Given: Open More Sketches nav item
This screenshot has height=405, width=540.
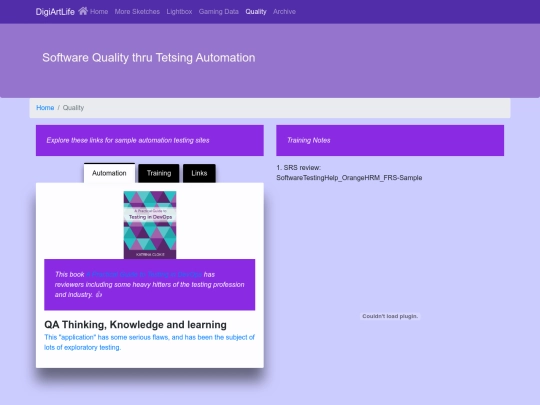Looking at the screenshot, I should 137,12.
